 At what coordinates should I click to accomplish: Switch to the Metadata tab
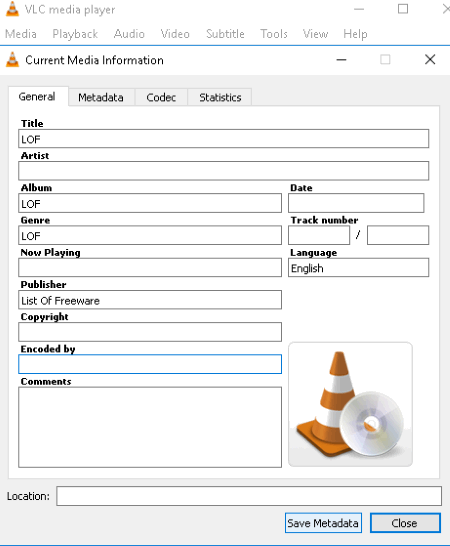click(101, 97)
